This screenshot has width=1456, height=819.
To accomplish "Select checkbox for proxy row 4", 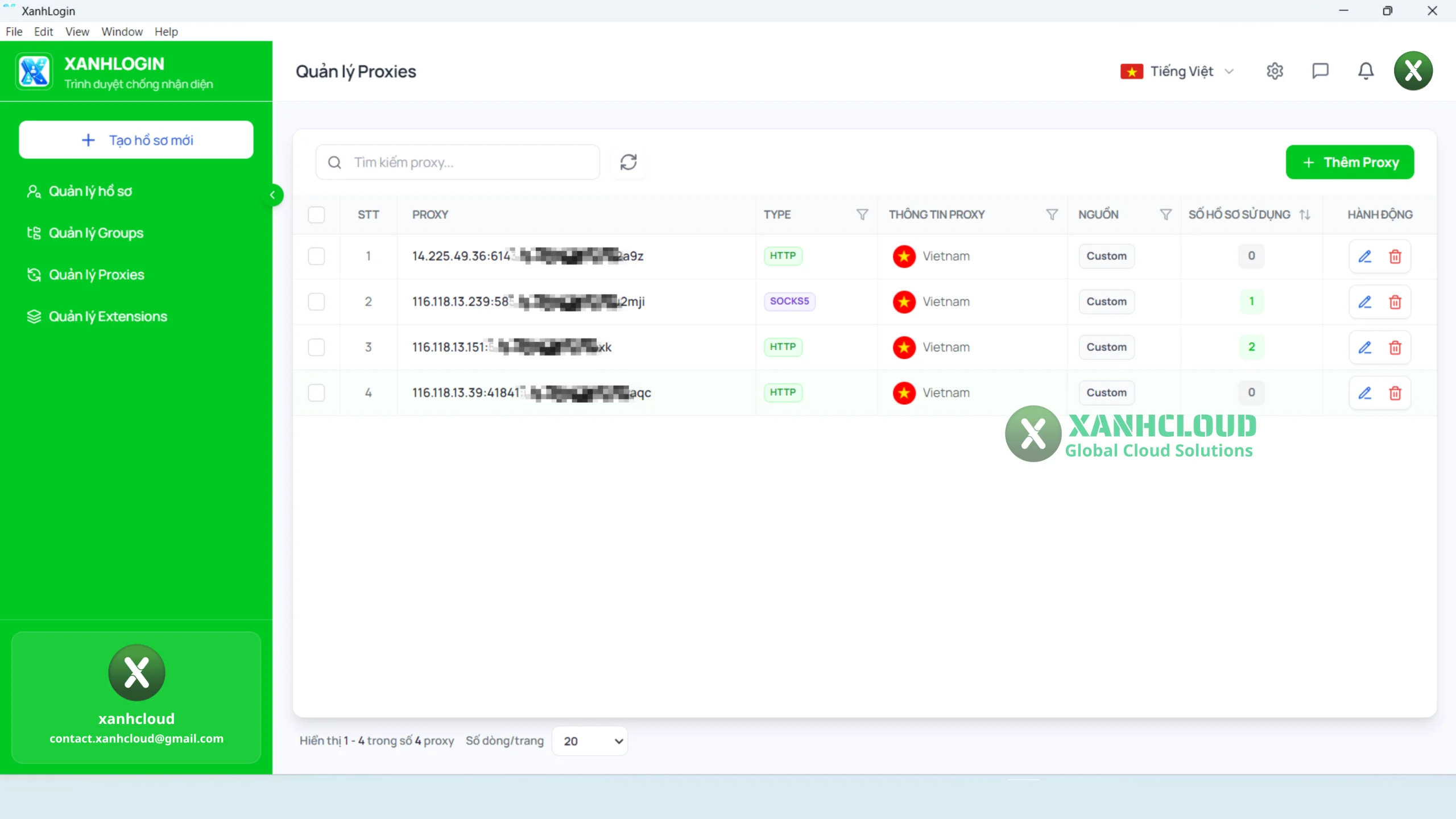I will [x=316, y=392].
